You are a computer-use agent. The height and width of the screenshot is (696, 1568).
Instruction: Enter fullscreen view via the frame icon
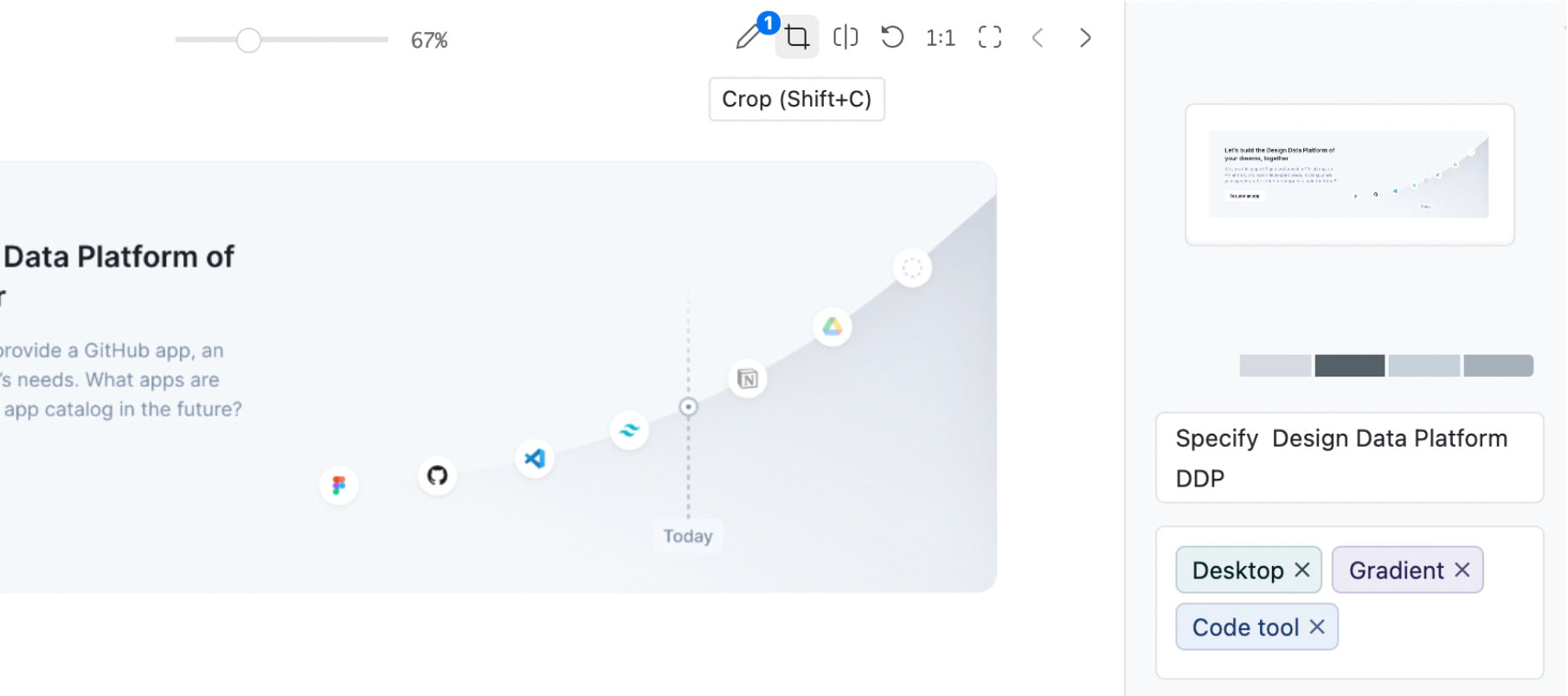[990, 37]
